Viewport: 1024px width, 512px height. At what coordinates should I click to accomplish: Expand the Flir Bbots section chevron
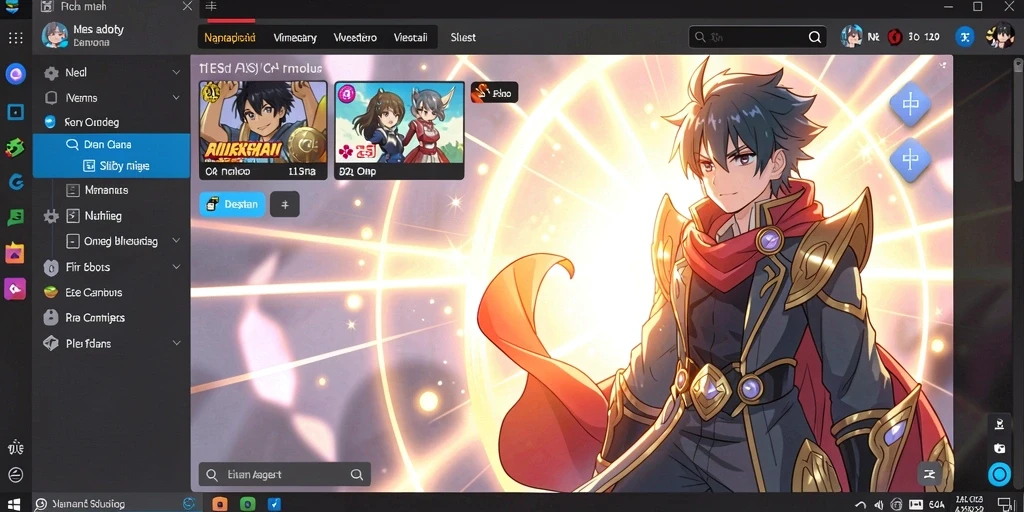[x=176, y=267]
